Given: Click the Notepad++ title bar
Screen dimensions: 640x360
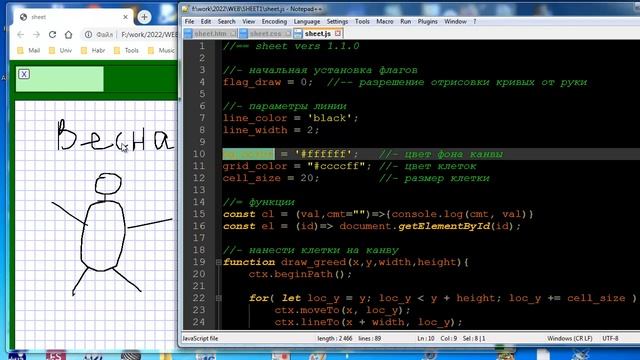Looking at the screenshot, I should click(408, 9).
